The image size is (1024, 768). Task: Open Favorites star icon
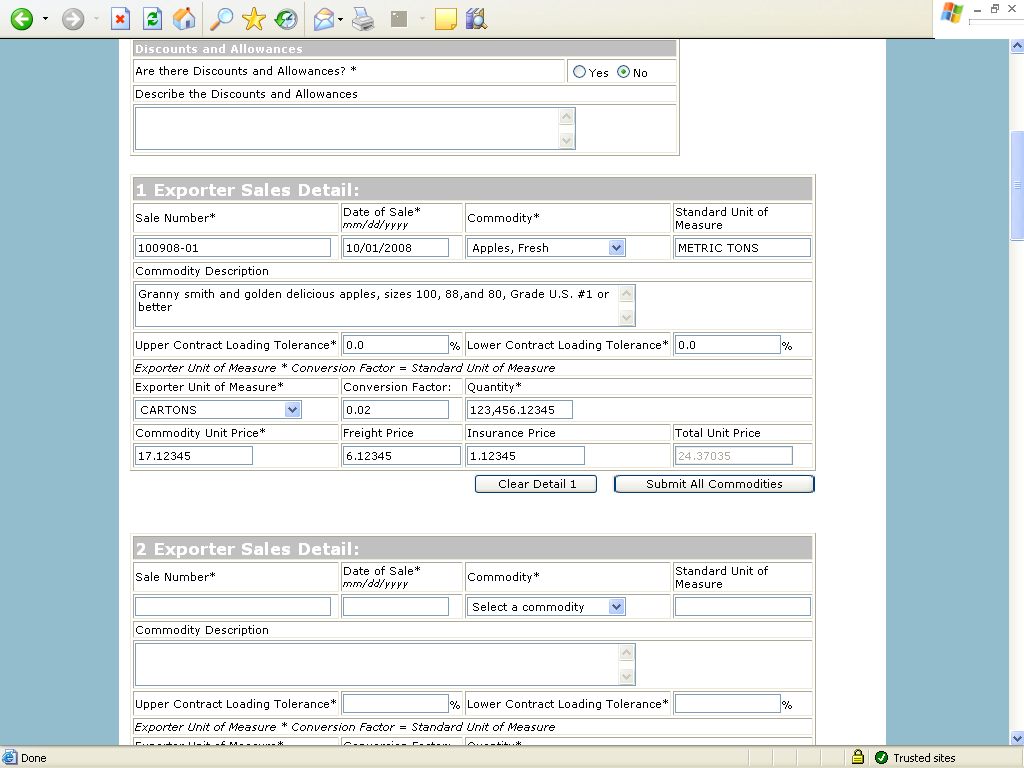[x=254, y=19]
